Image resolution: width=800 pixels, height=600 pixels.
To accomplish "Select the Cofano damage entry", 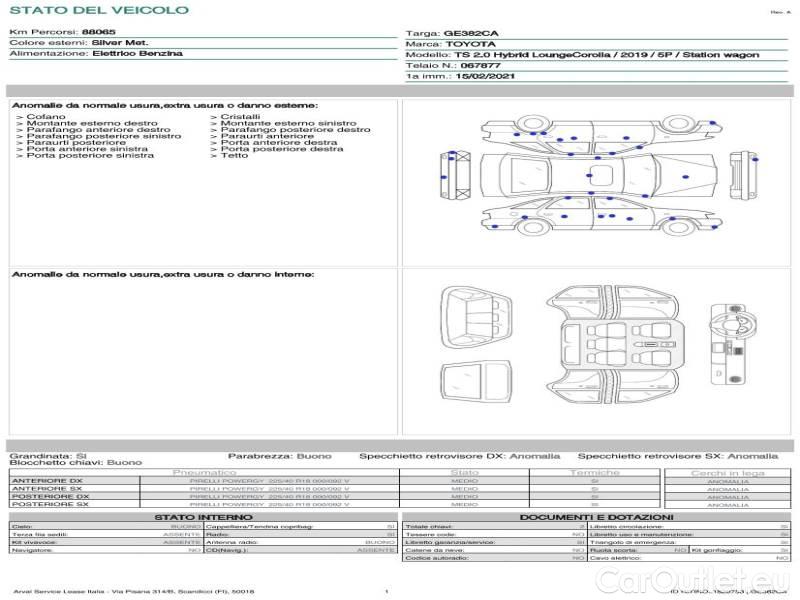I will tap(46, 117).
